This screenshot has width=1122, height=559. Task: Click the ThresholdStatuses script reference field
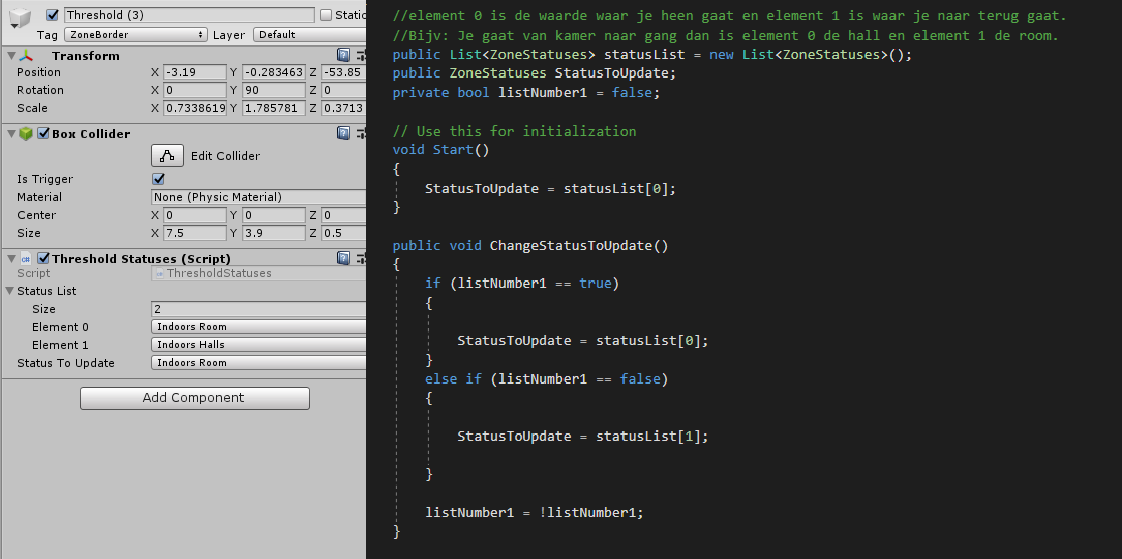(x=259, y=273)
